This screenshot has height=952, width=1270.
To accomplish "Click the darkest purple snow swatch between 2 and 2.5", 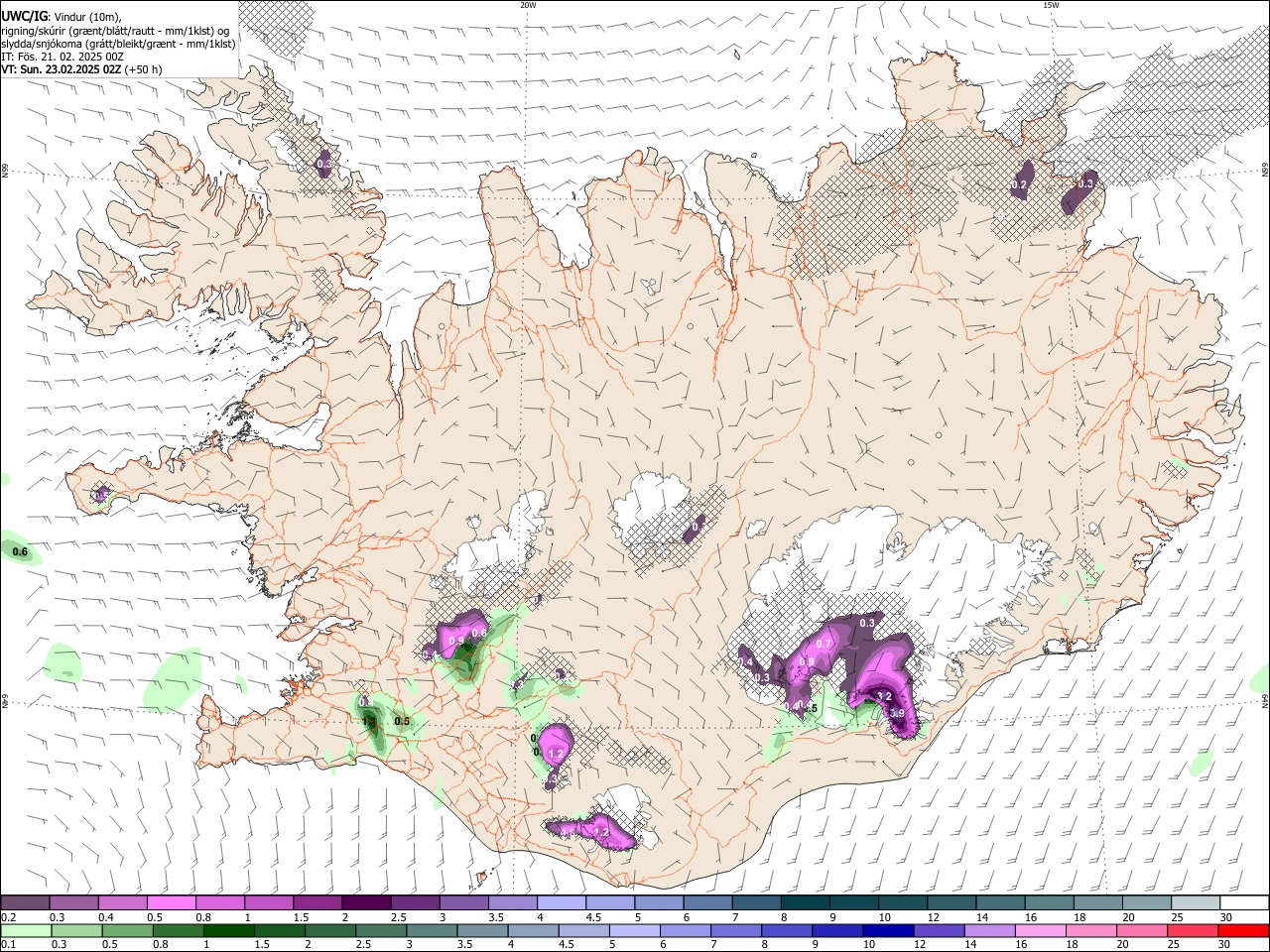I will coord(365,902).
